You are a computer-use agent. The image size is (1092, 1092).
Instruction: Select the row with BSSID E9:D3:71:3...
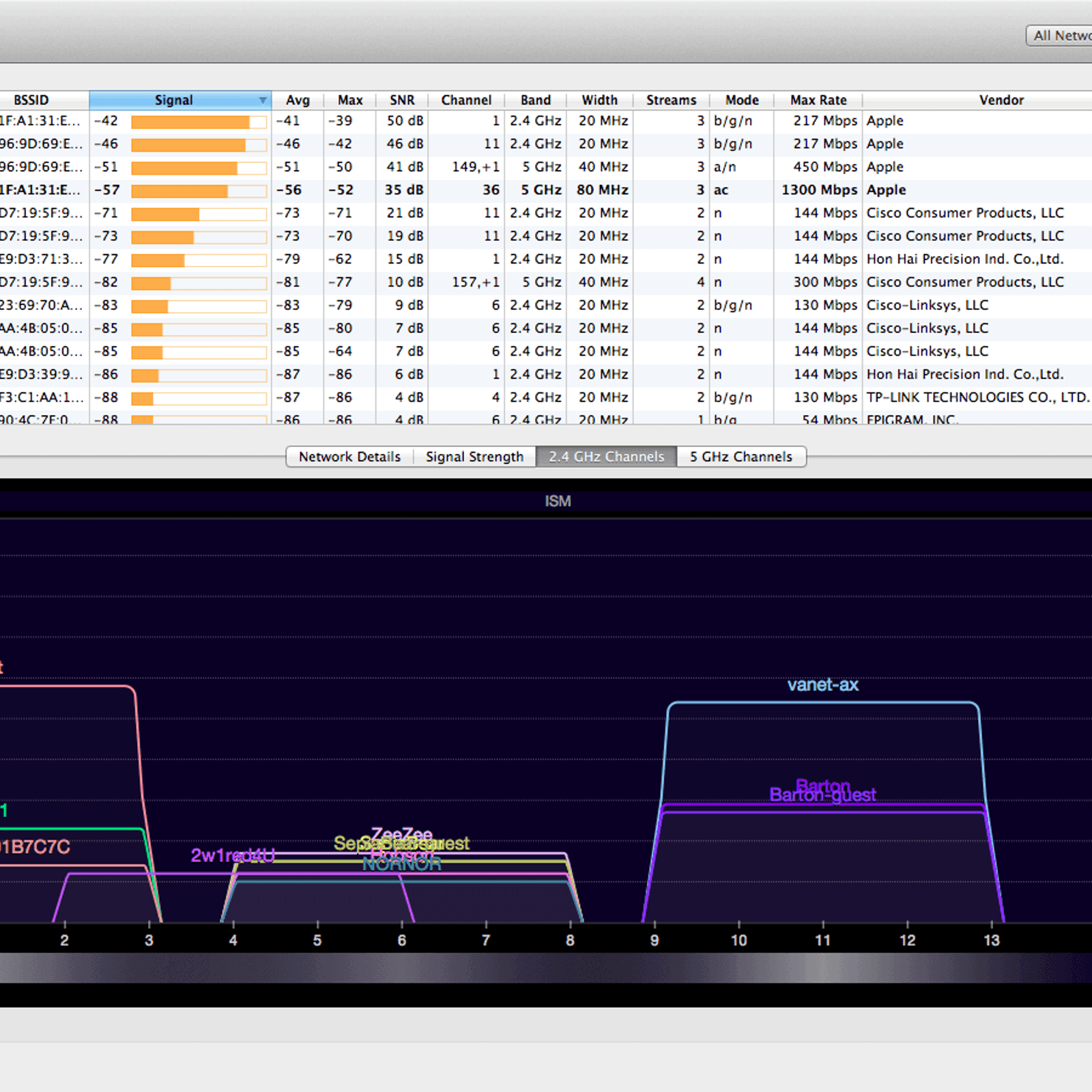tap(546, 259)
